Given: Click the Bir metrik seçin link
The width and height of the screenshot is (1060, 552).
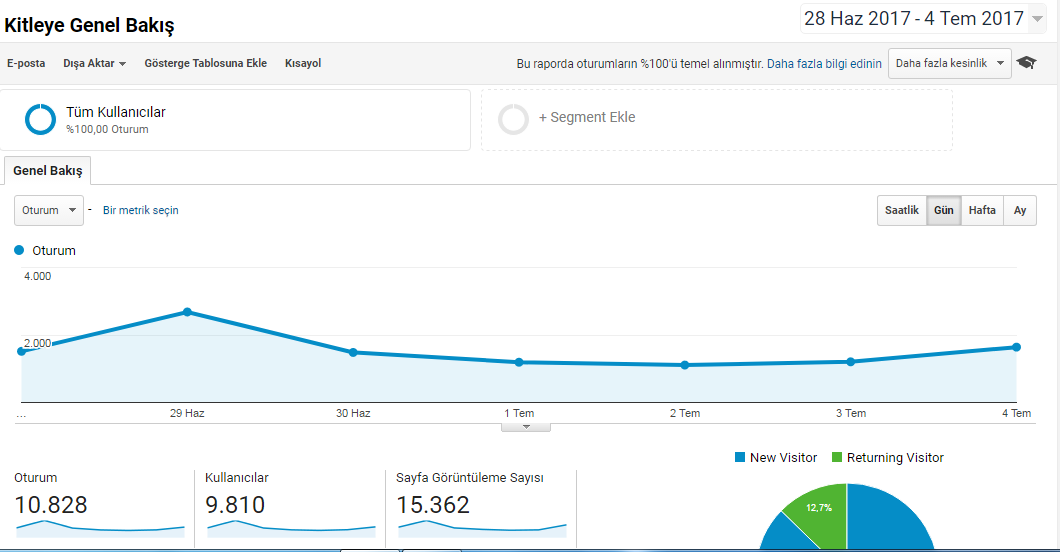Looking at the screenshot, I should click(141, 210).
